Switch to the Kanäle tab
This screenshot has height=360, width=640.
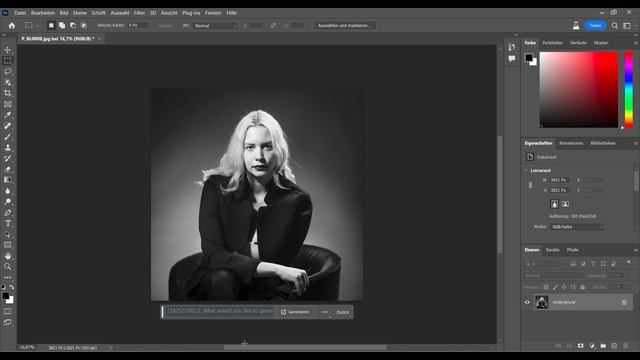(x=553, y=250)
